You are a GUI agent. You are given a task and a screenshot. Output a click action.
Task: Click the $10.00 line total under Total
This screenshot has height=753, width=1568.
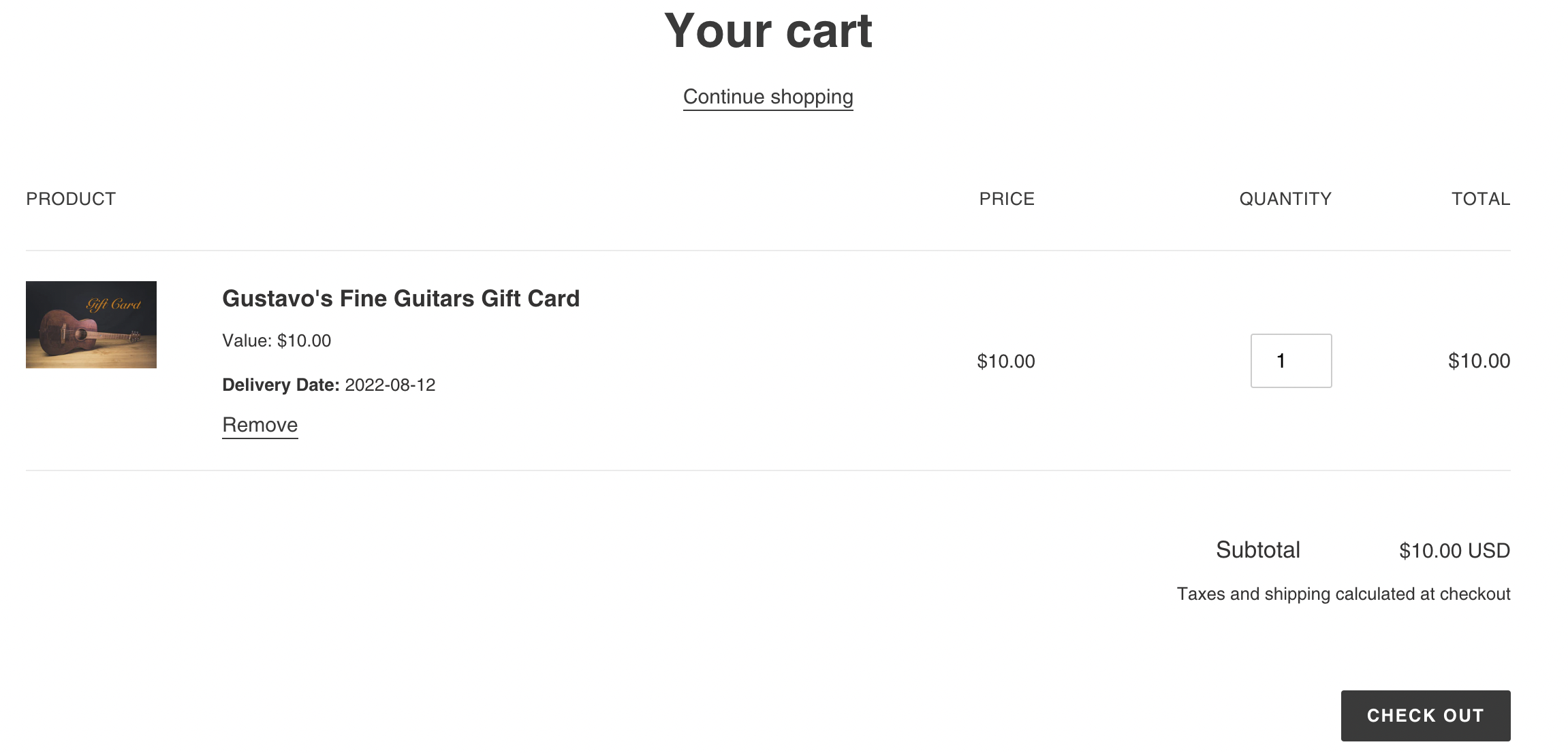[1479, 361]
